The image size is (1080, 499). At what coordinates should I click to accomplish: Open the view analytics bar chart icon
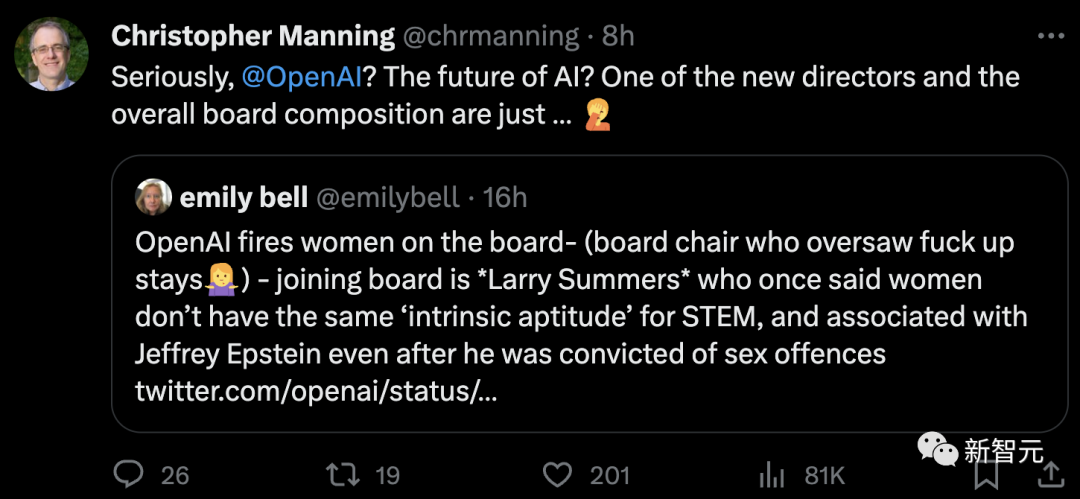(x=772, y=474)
